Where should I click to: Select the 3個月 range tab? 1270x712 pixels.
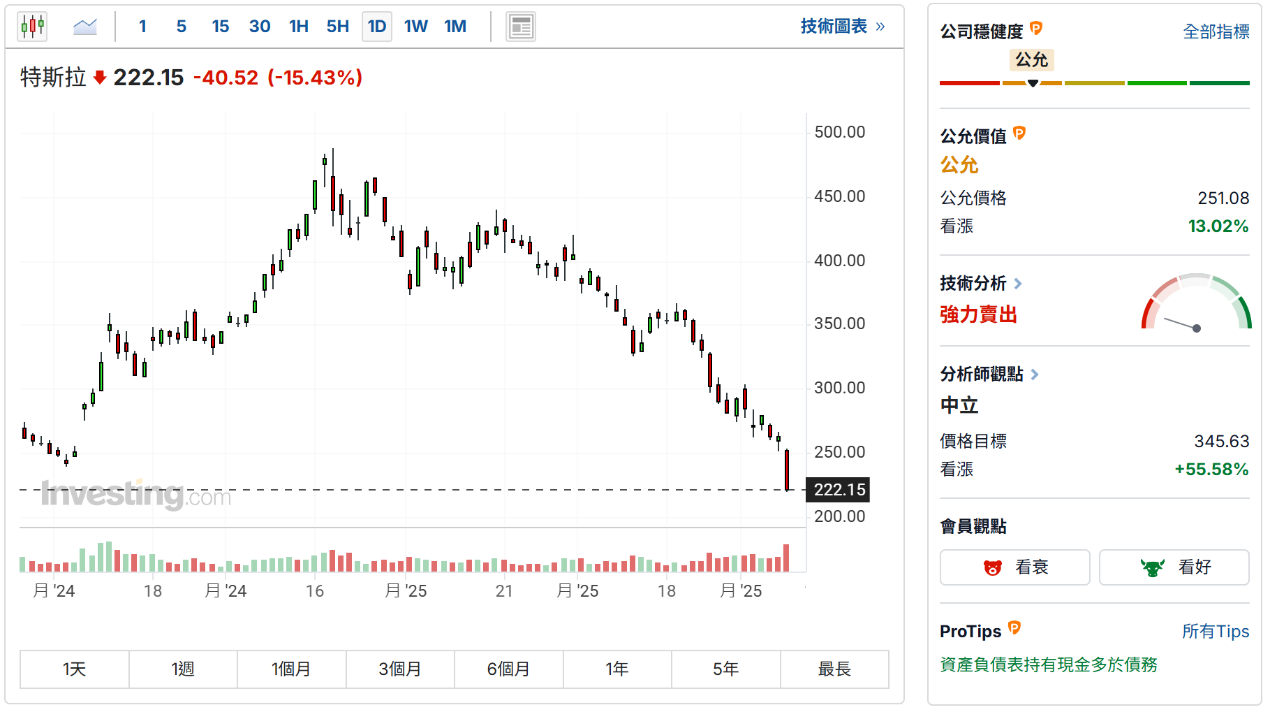[x=400, y=669]
